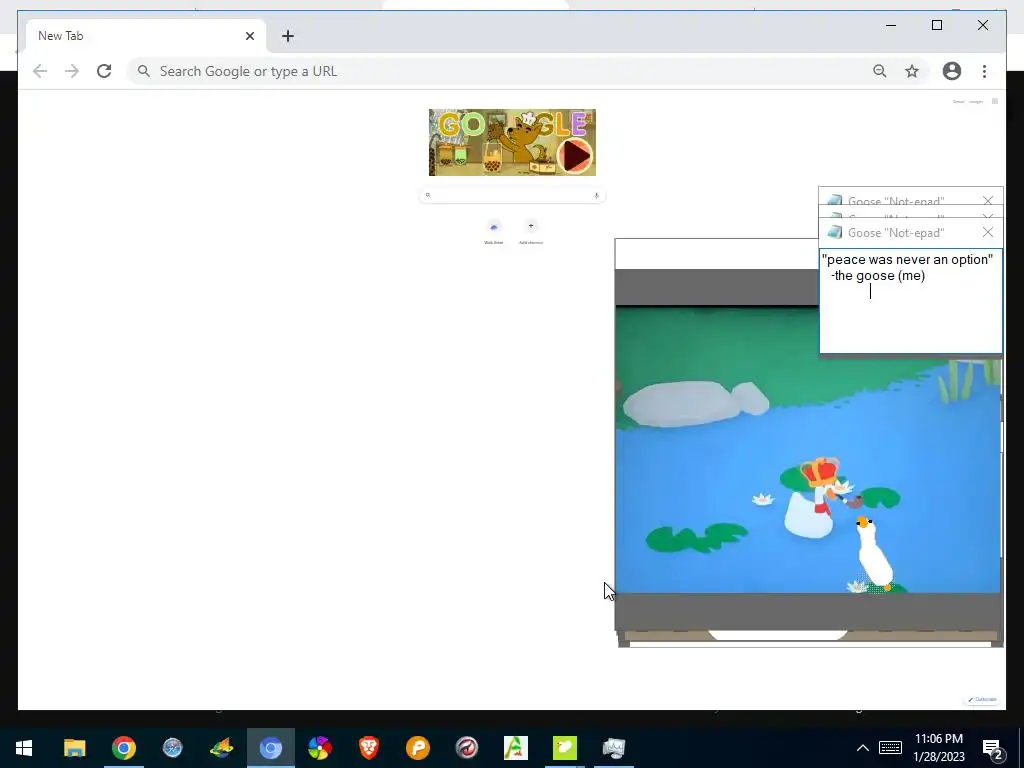Select the New Tab browser tab
1024x768 pixels.
coord(146,36)
